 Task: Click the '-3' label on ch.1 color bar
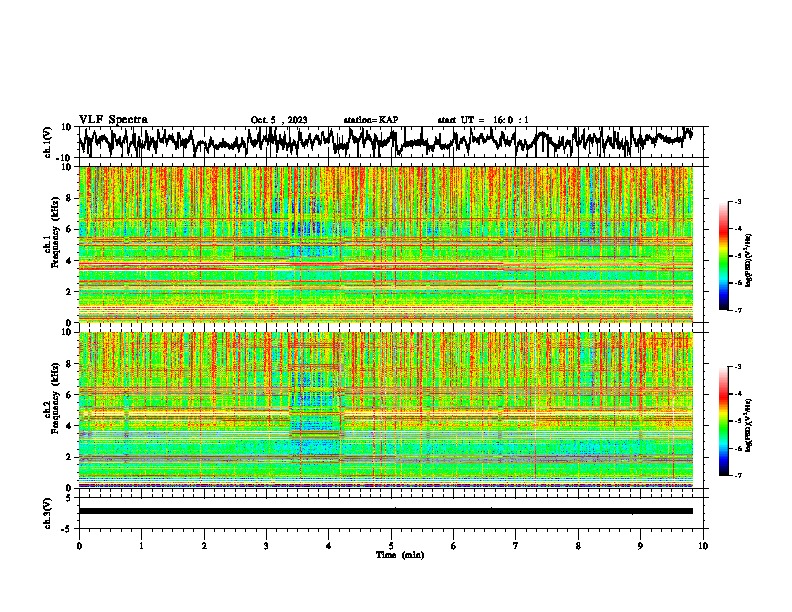coord(737,202)
